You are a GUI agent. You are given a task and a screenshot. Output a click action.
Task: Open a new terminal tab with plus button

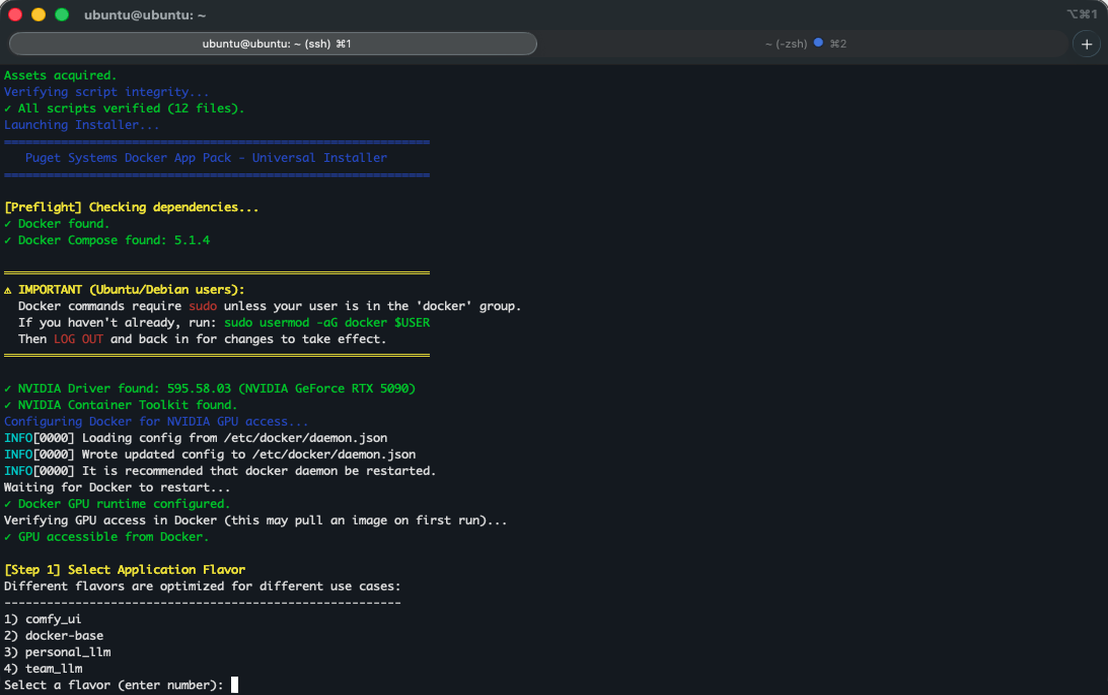tap(1086, 44)
